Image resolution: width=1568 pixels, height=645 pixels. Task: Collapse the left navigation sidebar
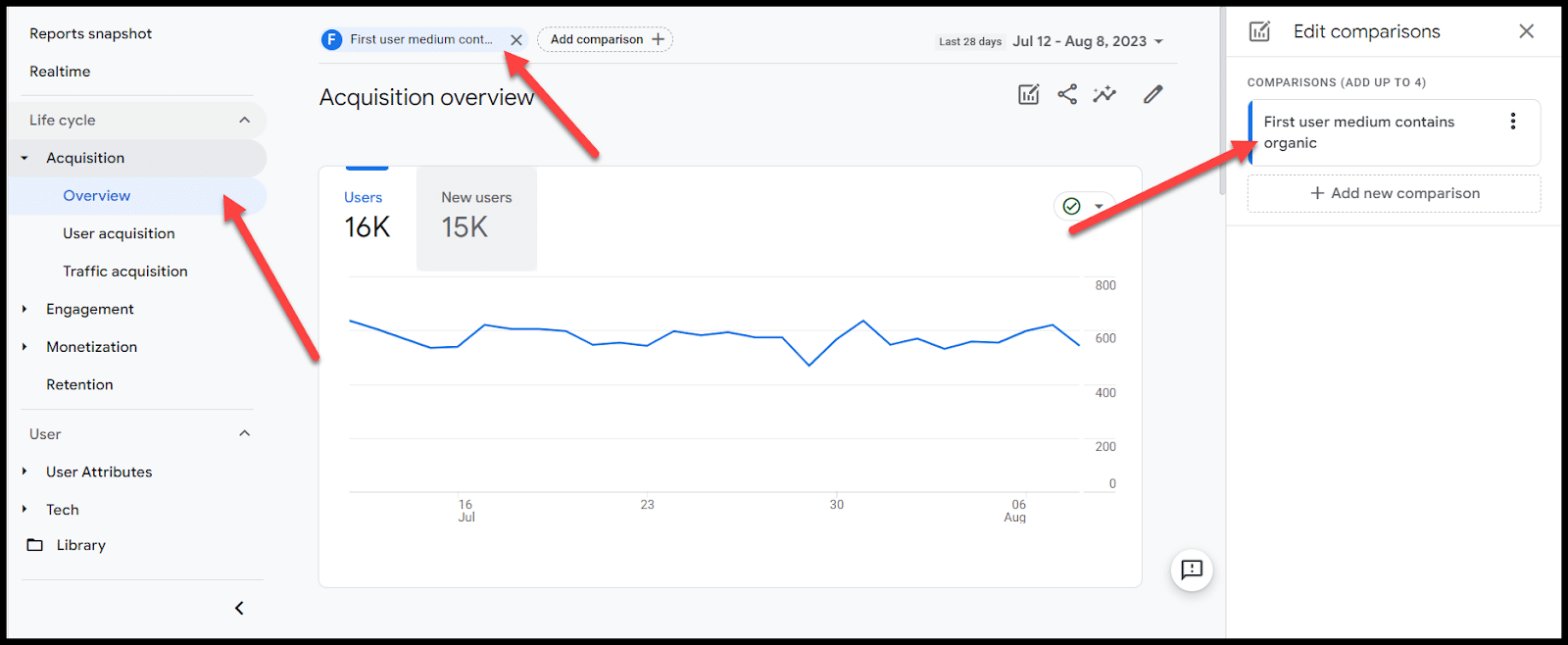coord(239,608)
